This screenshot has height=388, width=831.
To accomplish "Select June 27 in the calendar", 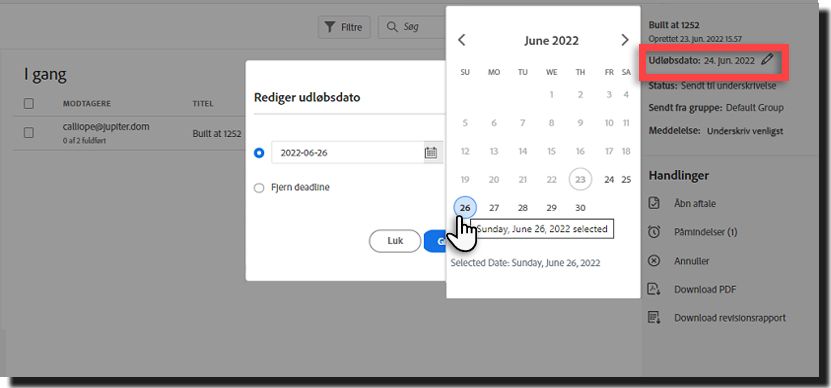I will tap(494, 208).
